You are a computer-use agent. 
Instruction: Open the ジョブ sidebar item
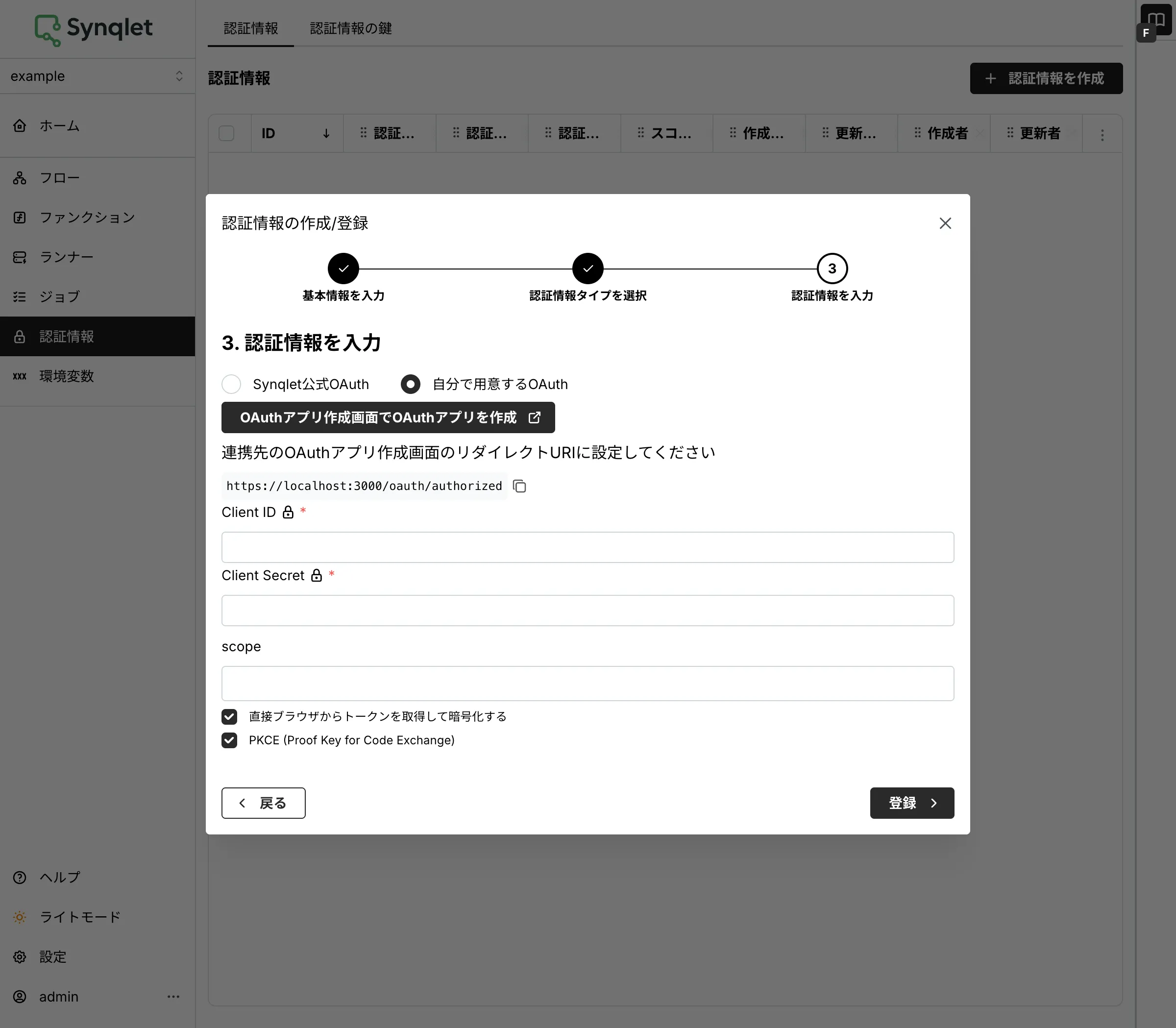pos(98,296)
